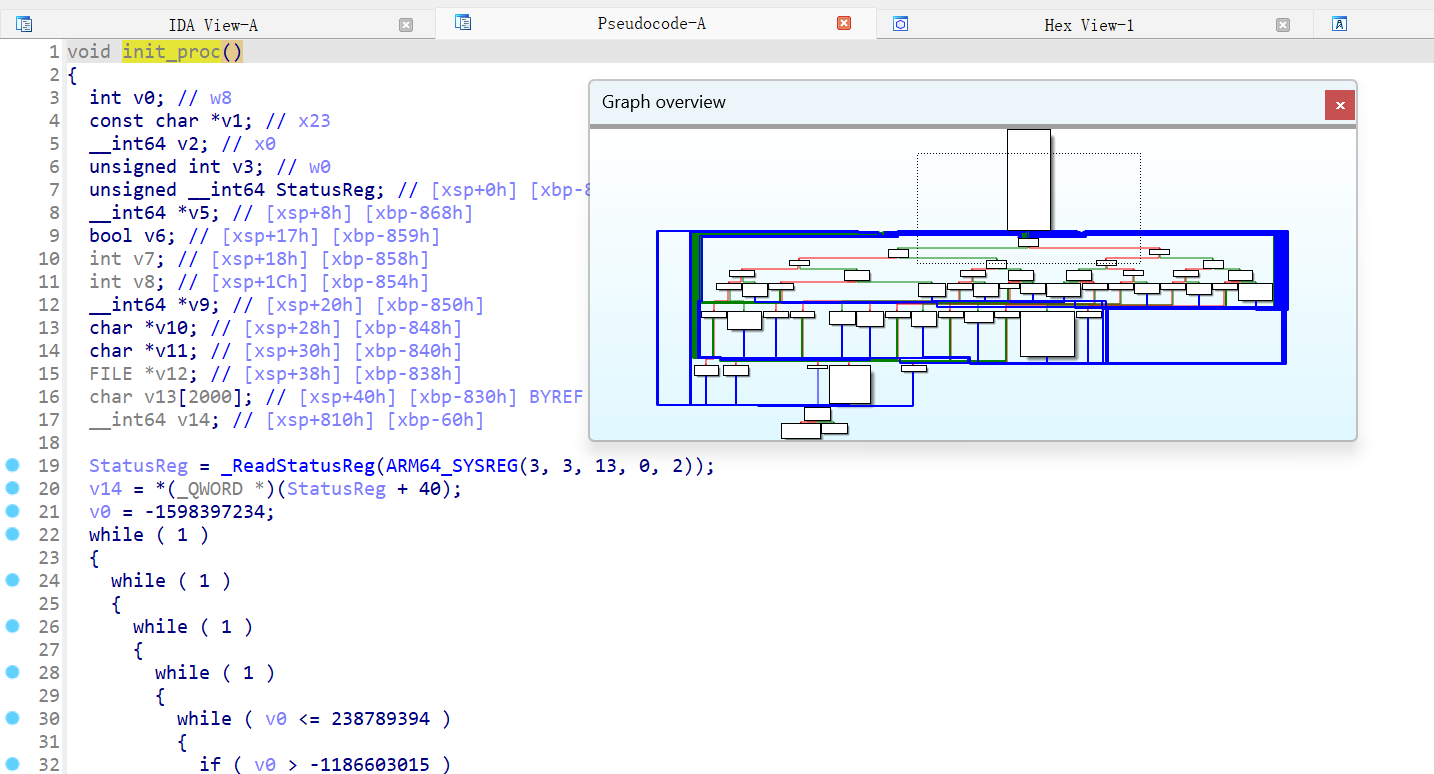
Task: Switch to the Hex View-1 tab
Action: (1088, 25)
